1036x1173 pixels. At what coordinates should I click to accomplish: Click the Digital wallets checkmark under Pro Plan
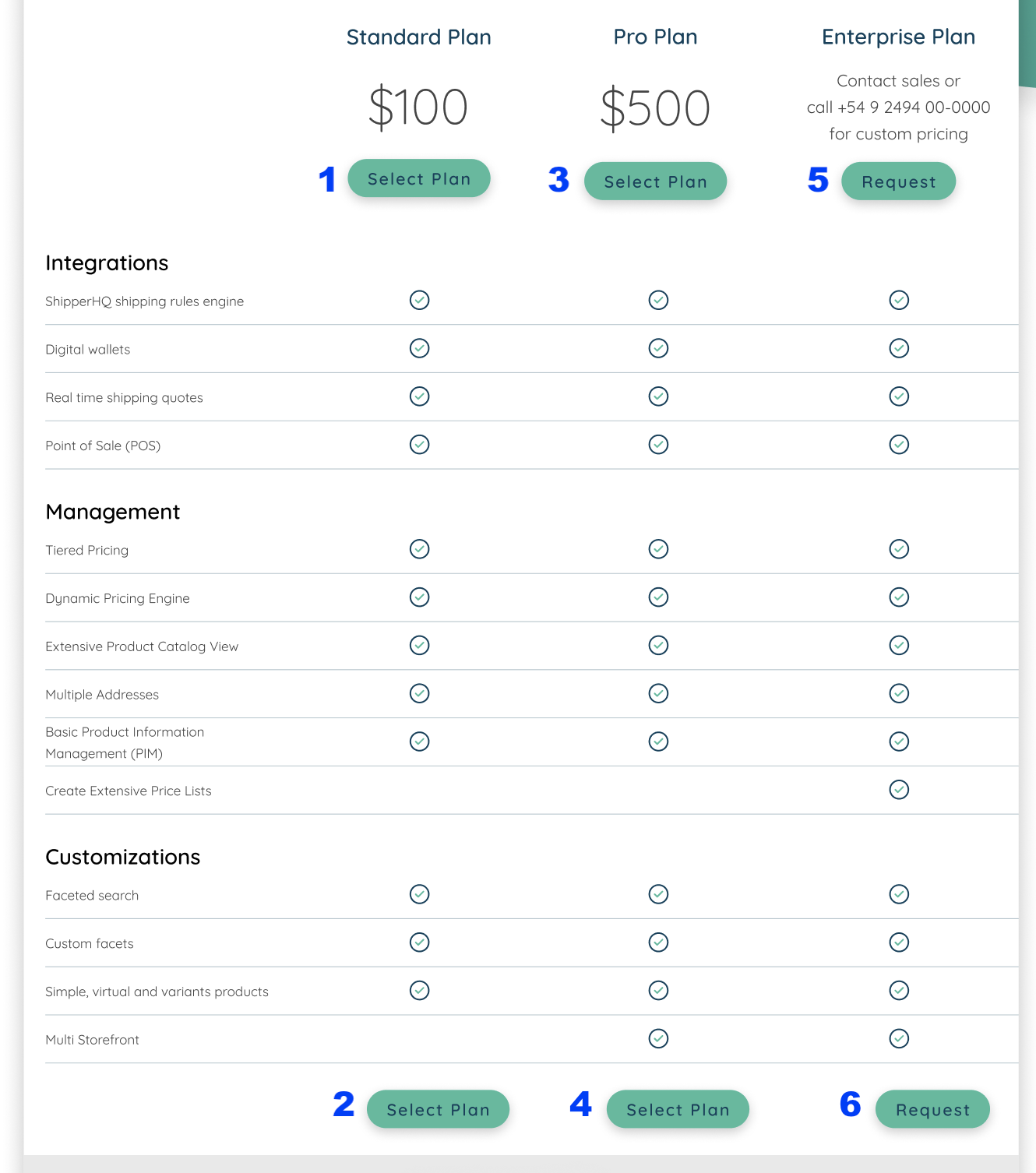(658, 348)
